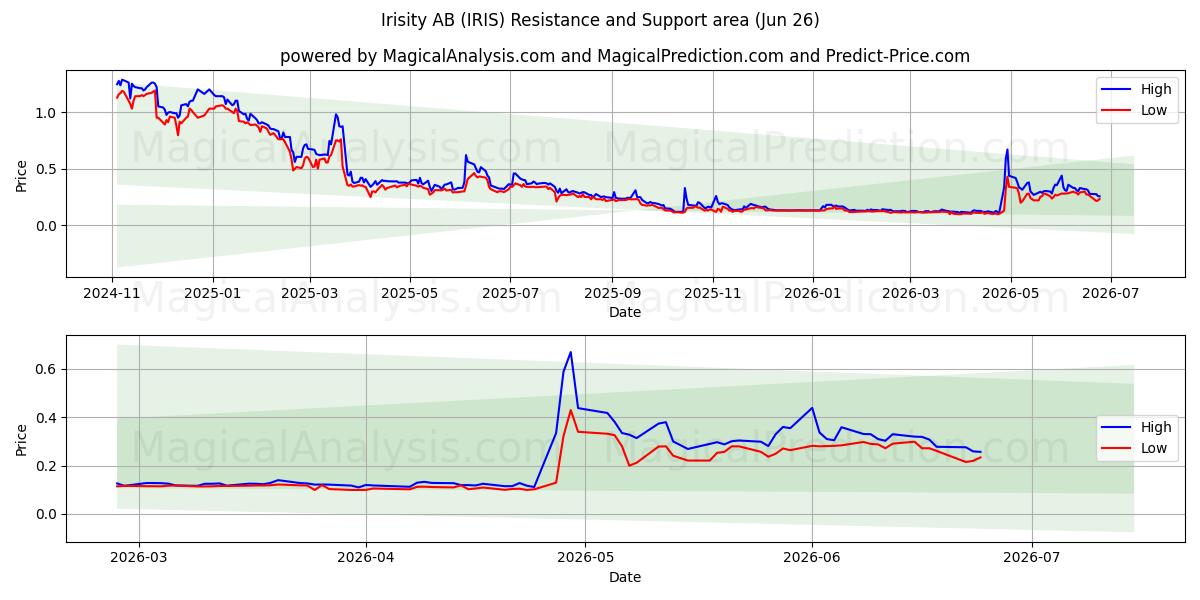Click the spike at 2026-05 in top chart

point(1007,151)
